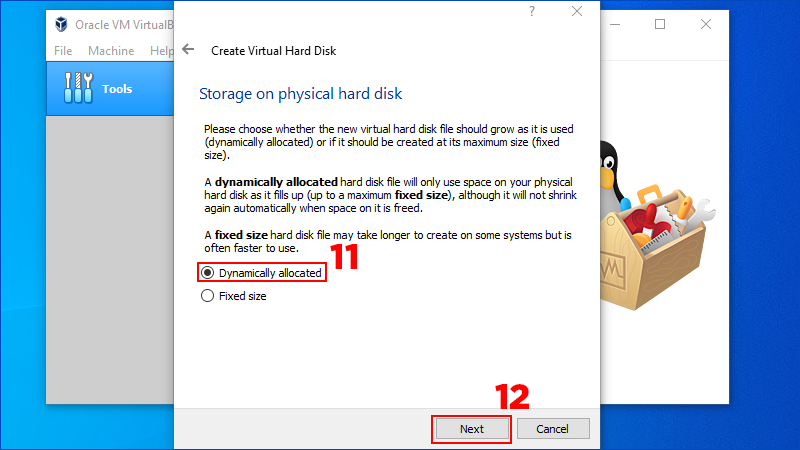Choose the Fixed size radio option

tap(208, 296)
